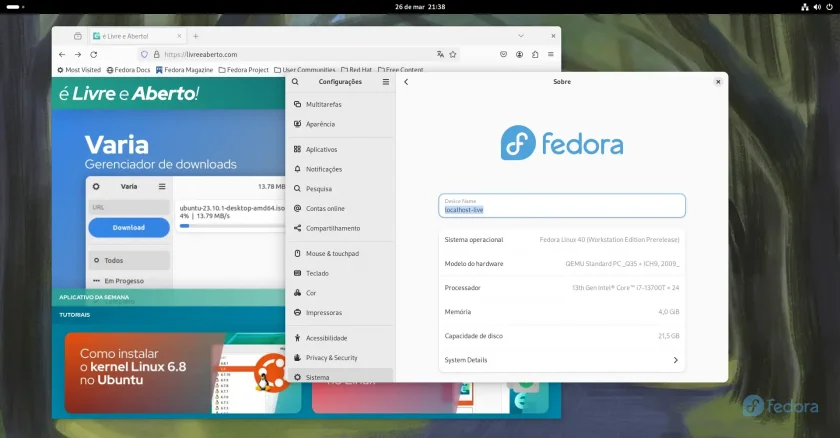Viewport: 840px width, 438px height.
Task: Open Pesquisa settings
Action: [341, 189]
